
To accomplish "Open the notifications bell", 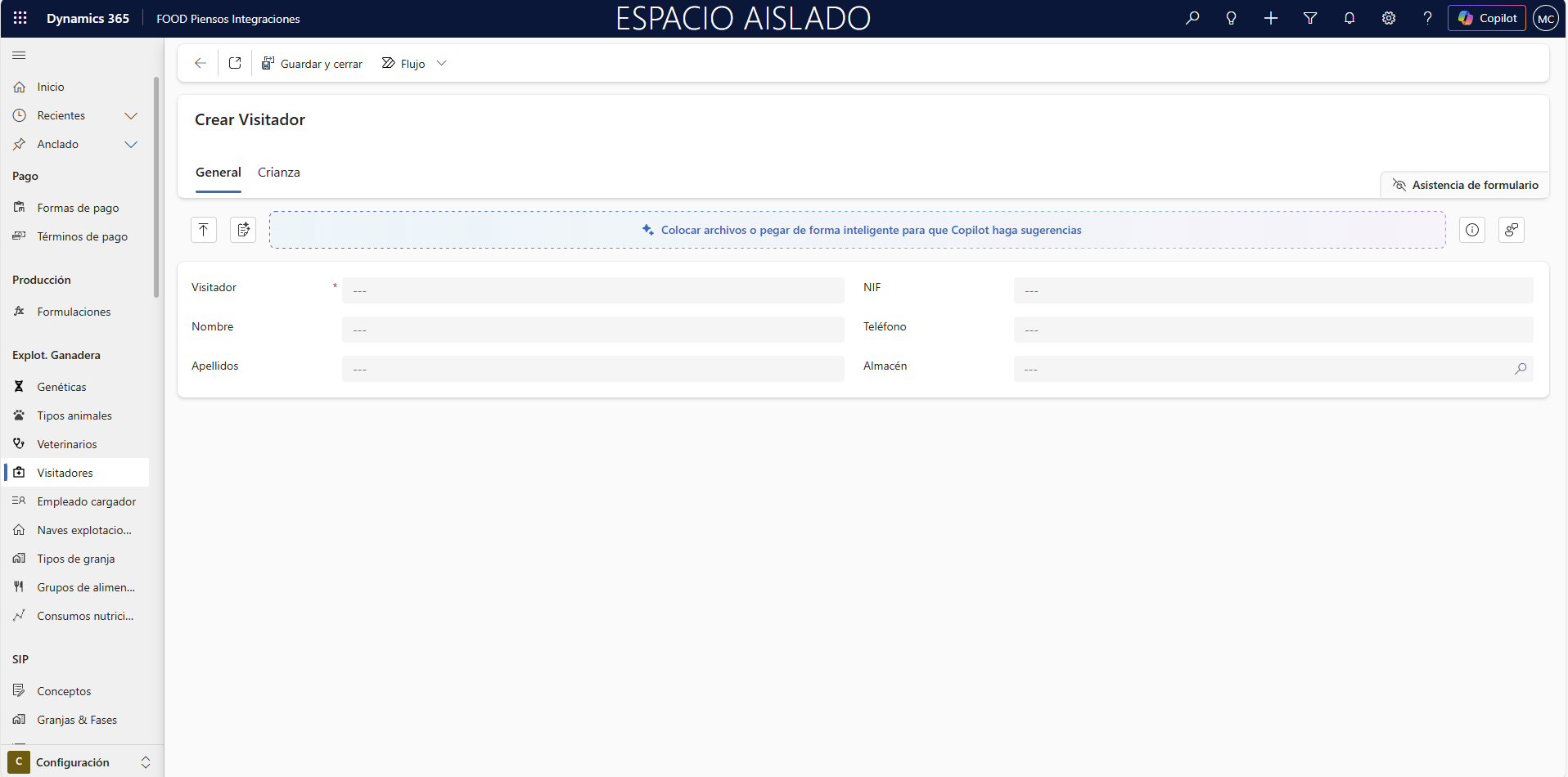I will click(x=1349, y=18).
